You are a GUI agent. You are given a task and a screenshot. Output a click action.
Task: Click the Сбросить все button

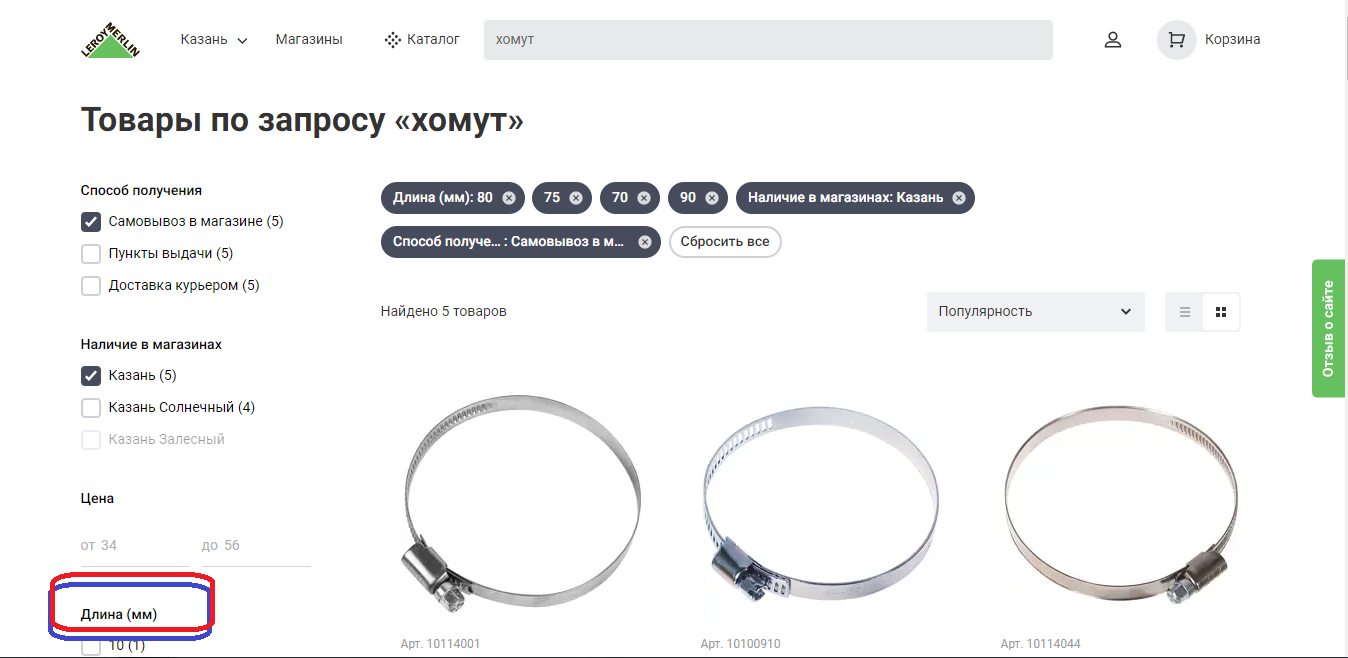point(725,242)
